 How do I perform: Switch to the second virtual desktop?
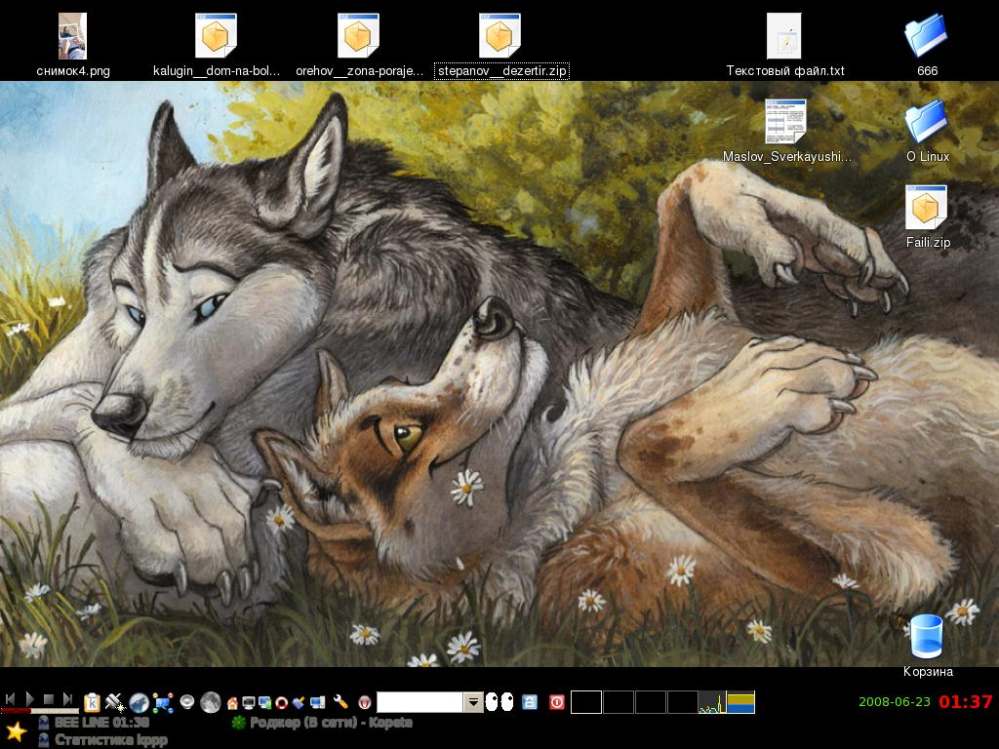(618, 702)
